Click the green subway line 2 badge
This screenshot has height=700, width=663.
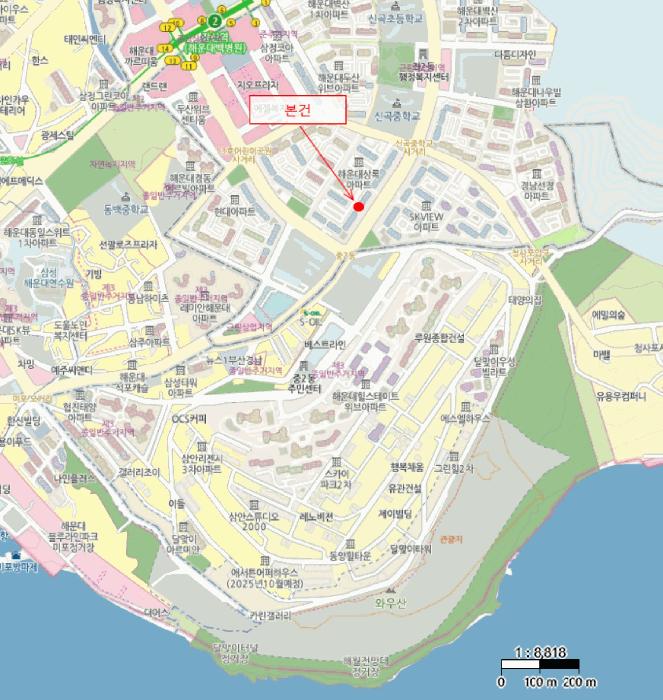(215, 20)
